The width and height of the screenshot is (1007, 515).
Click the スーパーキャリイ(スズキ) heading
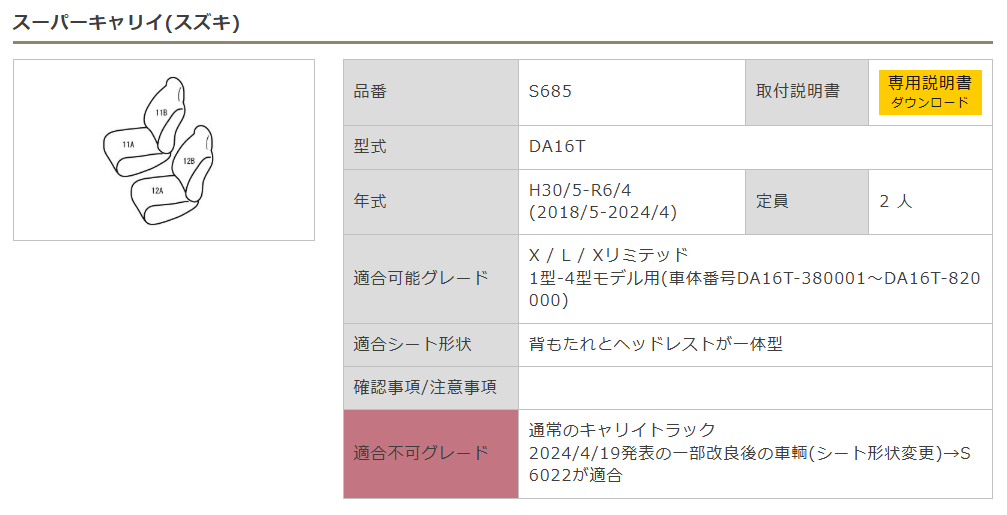pyautogui.click(x=126, y=22)
